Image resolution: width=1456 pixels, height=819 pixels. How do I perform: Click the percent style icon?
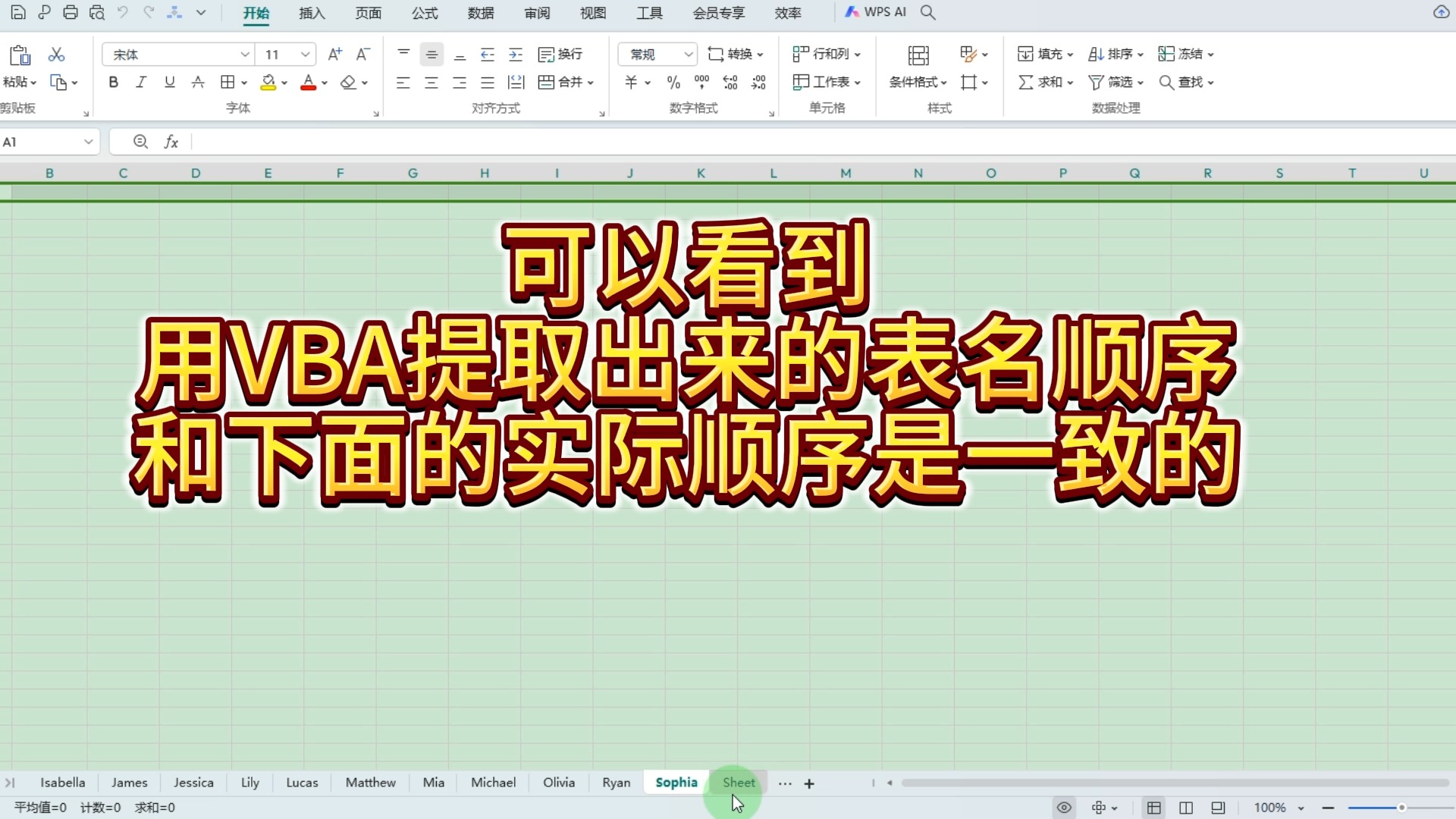click(x=673, y=82)
